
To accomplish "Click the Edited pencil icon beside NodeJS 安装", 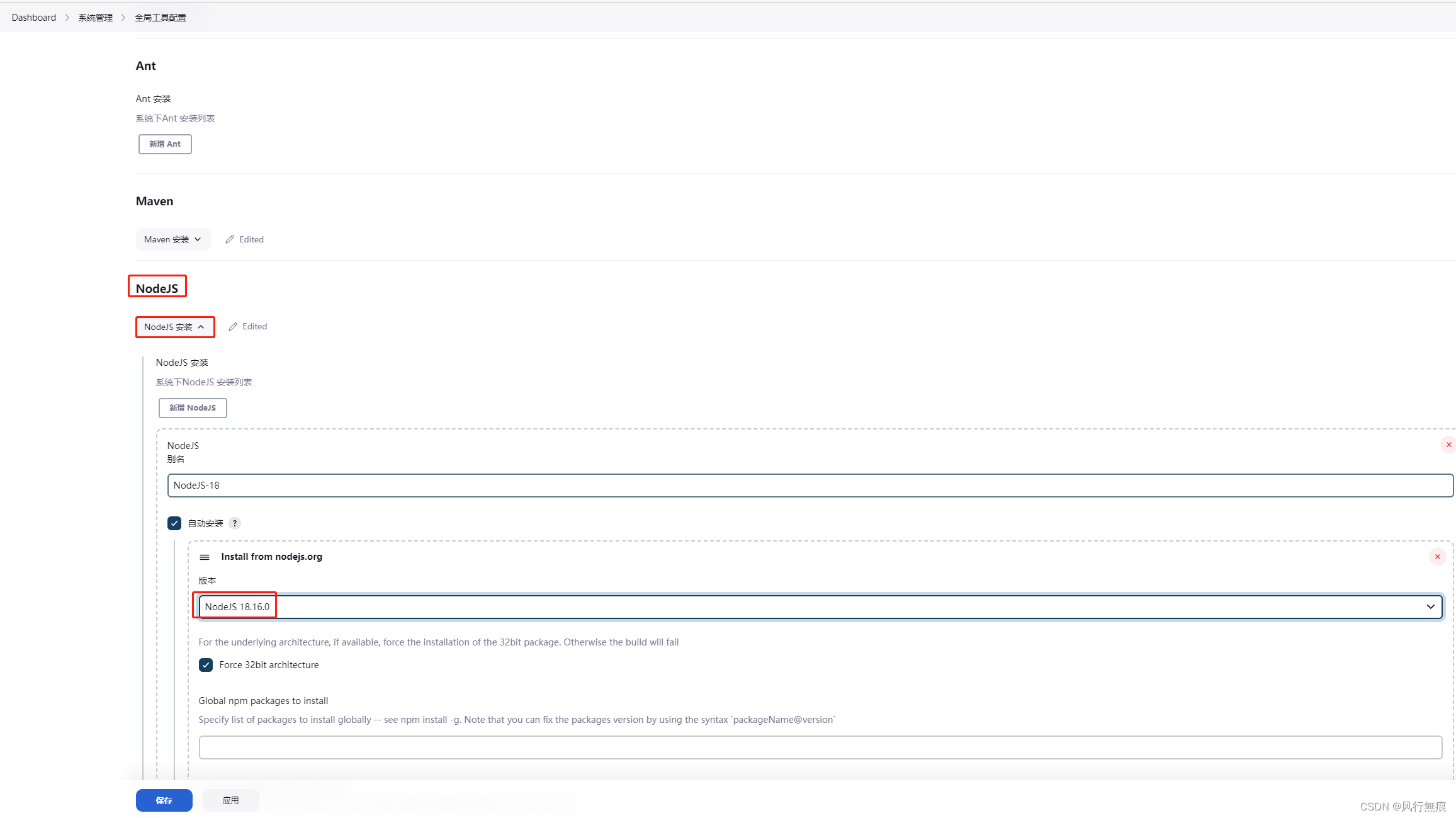I will point(234,326).
